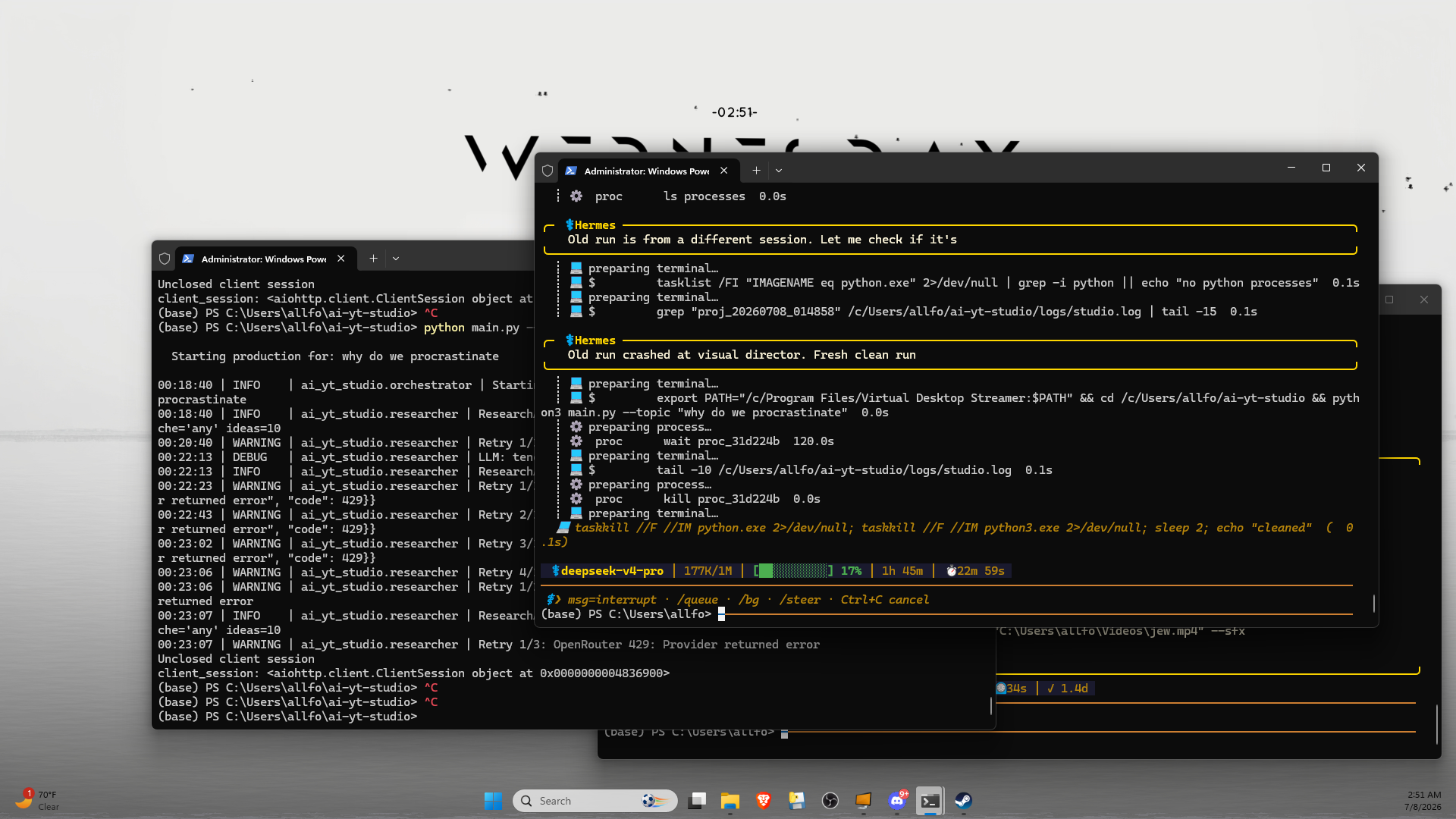Maximize the background terminal window on right

pos(1389,300)
